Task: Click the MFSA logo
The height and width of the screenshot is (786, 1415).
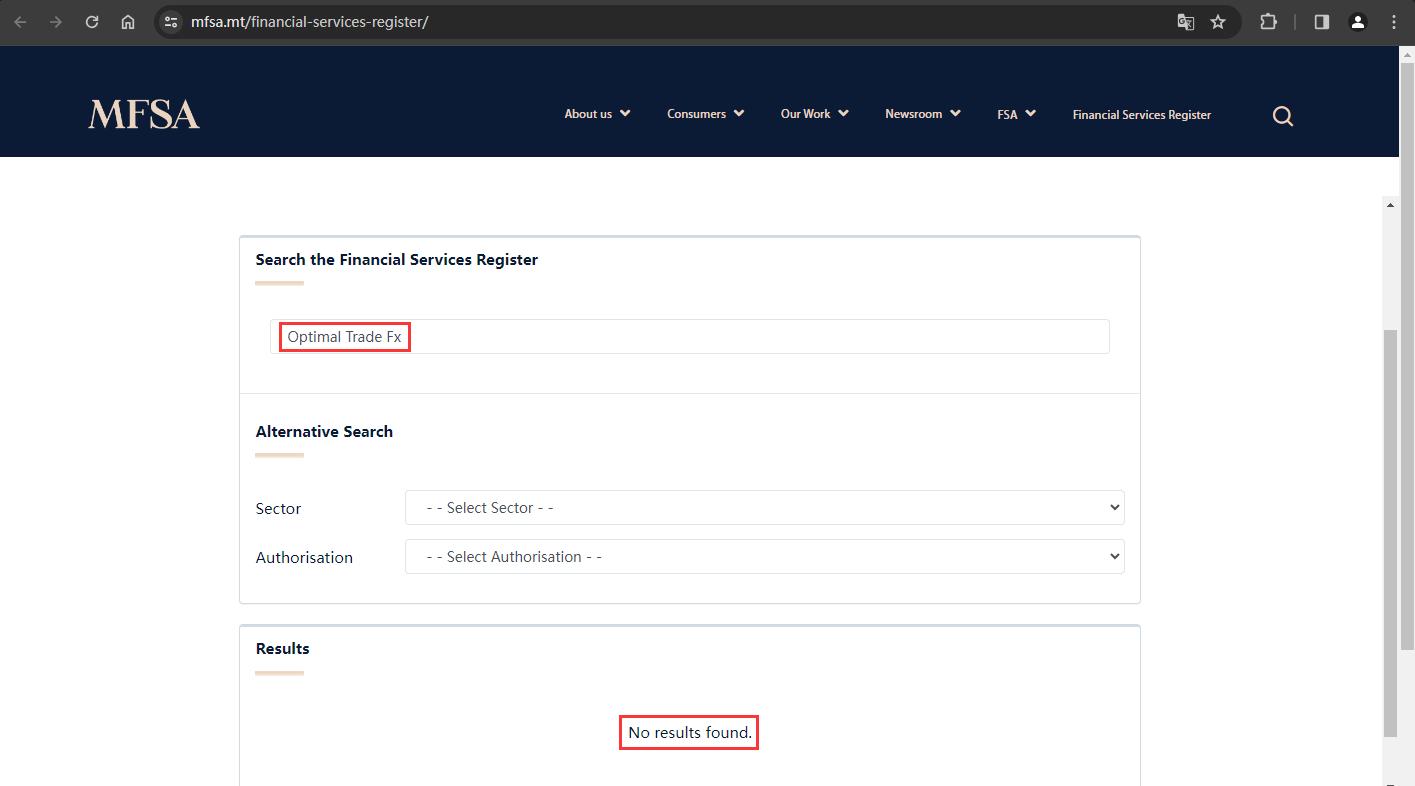Action: click(144, 114)
